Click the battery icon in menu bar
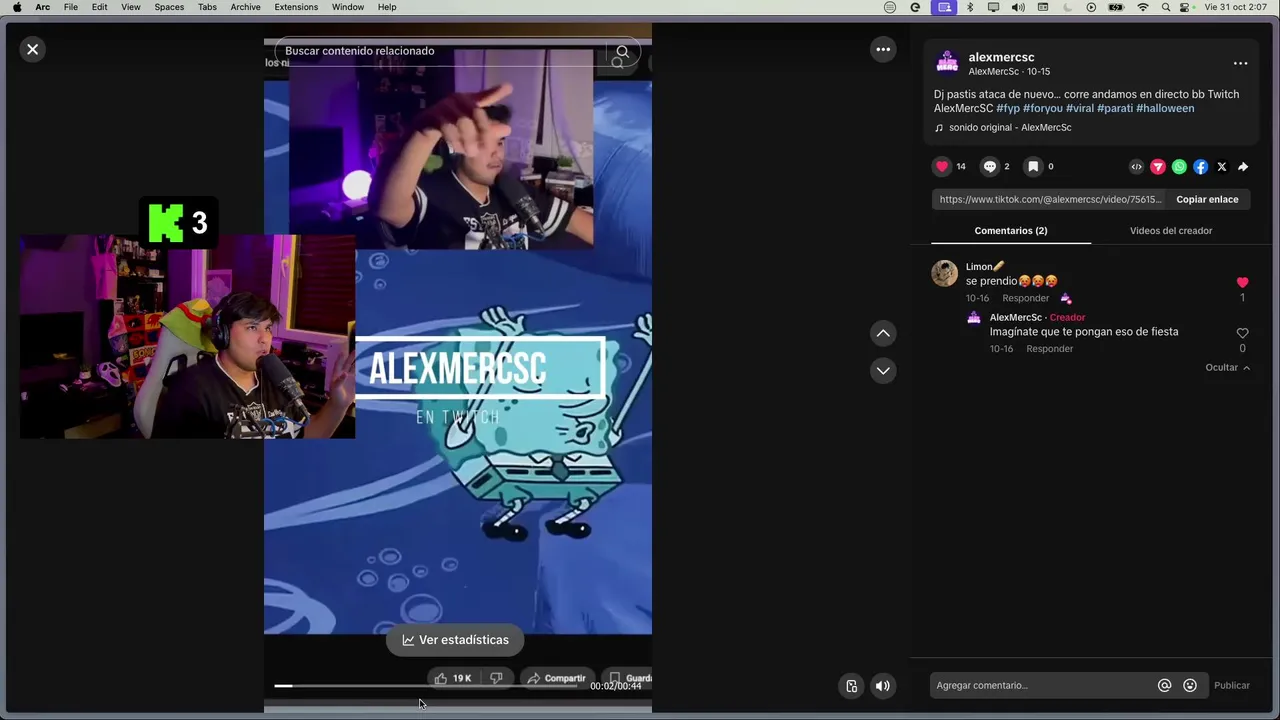This screenshot has height=720, width=1280. pyautogui.click(x=1116, y=7)
